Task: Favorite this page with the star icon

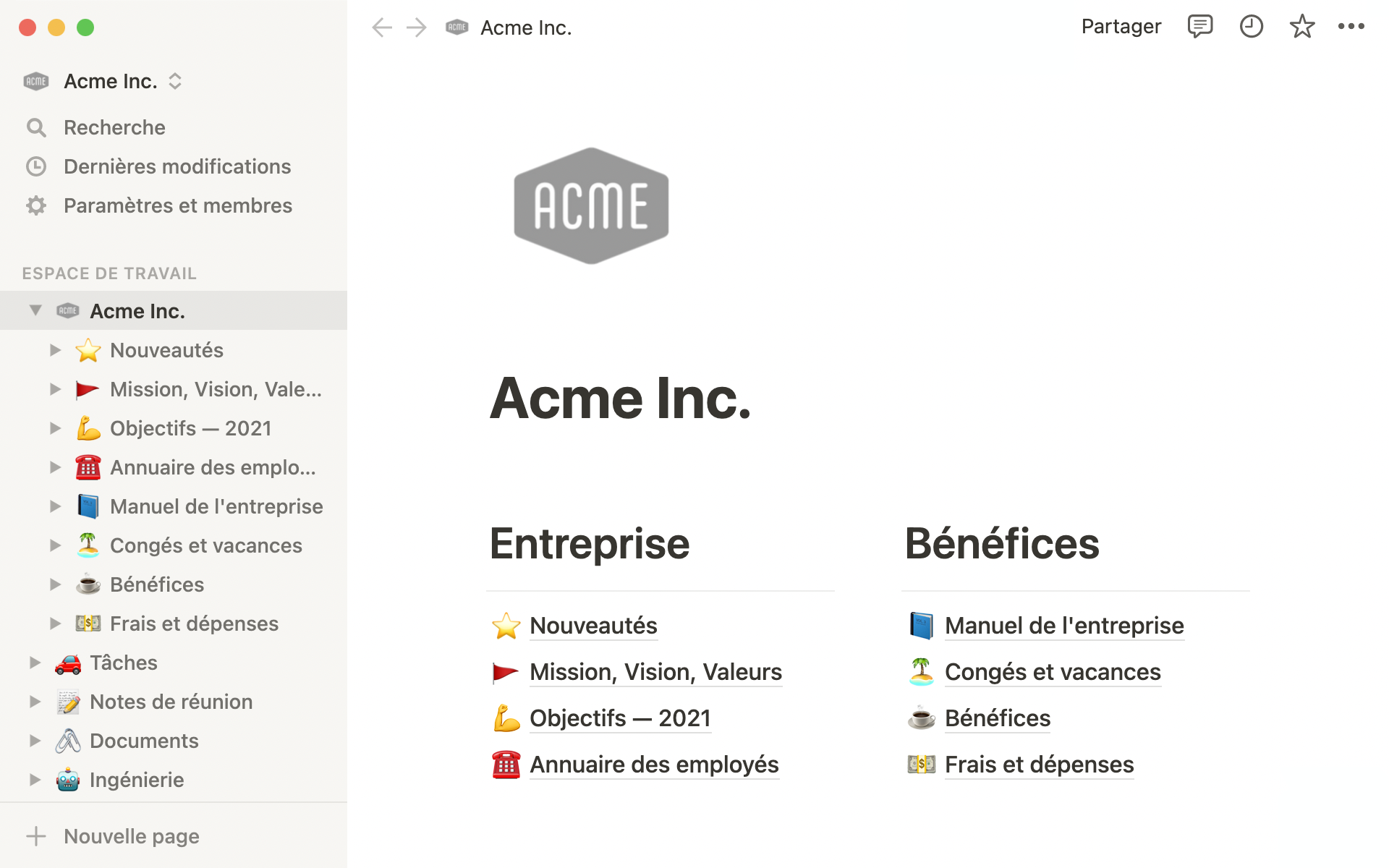Action: pos(1301,27)
